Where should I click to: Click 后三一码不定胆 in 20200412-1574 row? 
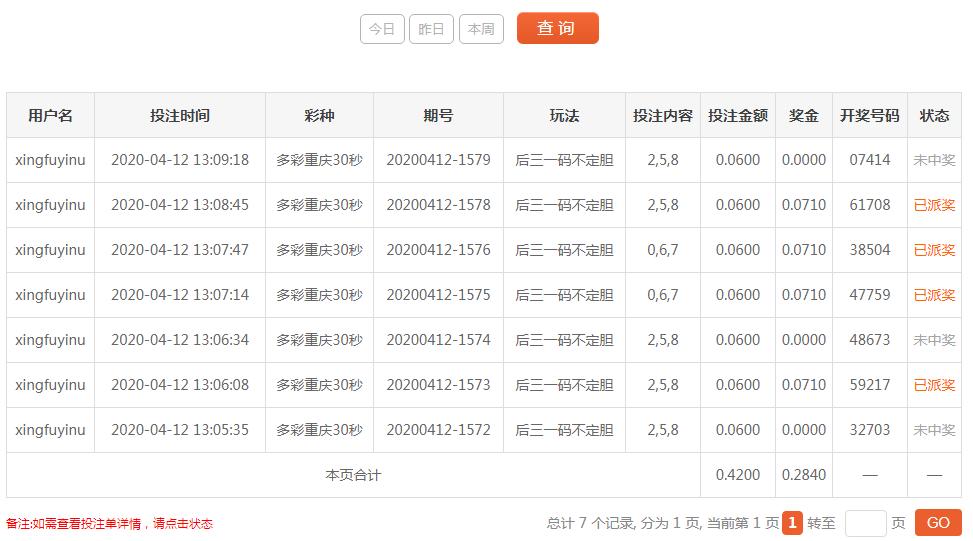(564, 340)
